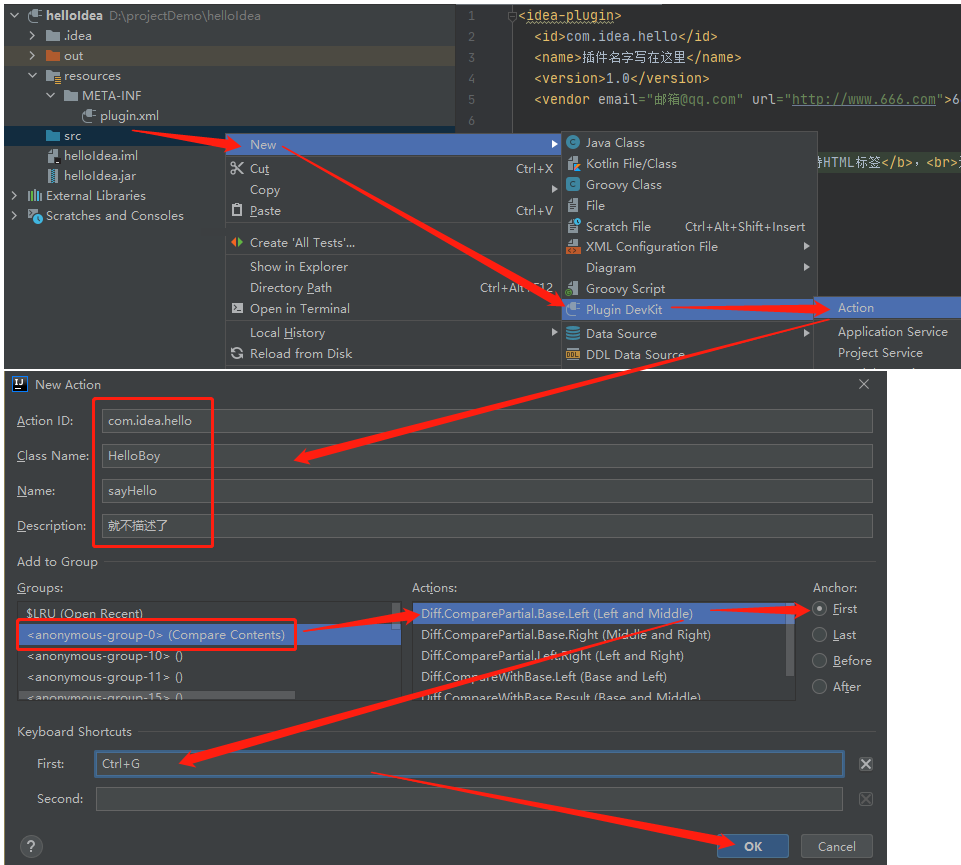Select Action in Plugin DevKit submenu
This screenshot has width=961, height=865.
pyautogui.click(x=887, y=308)
